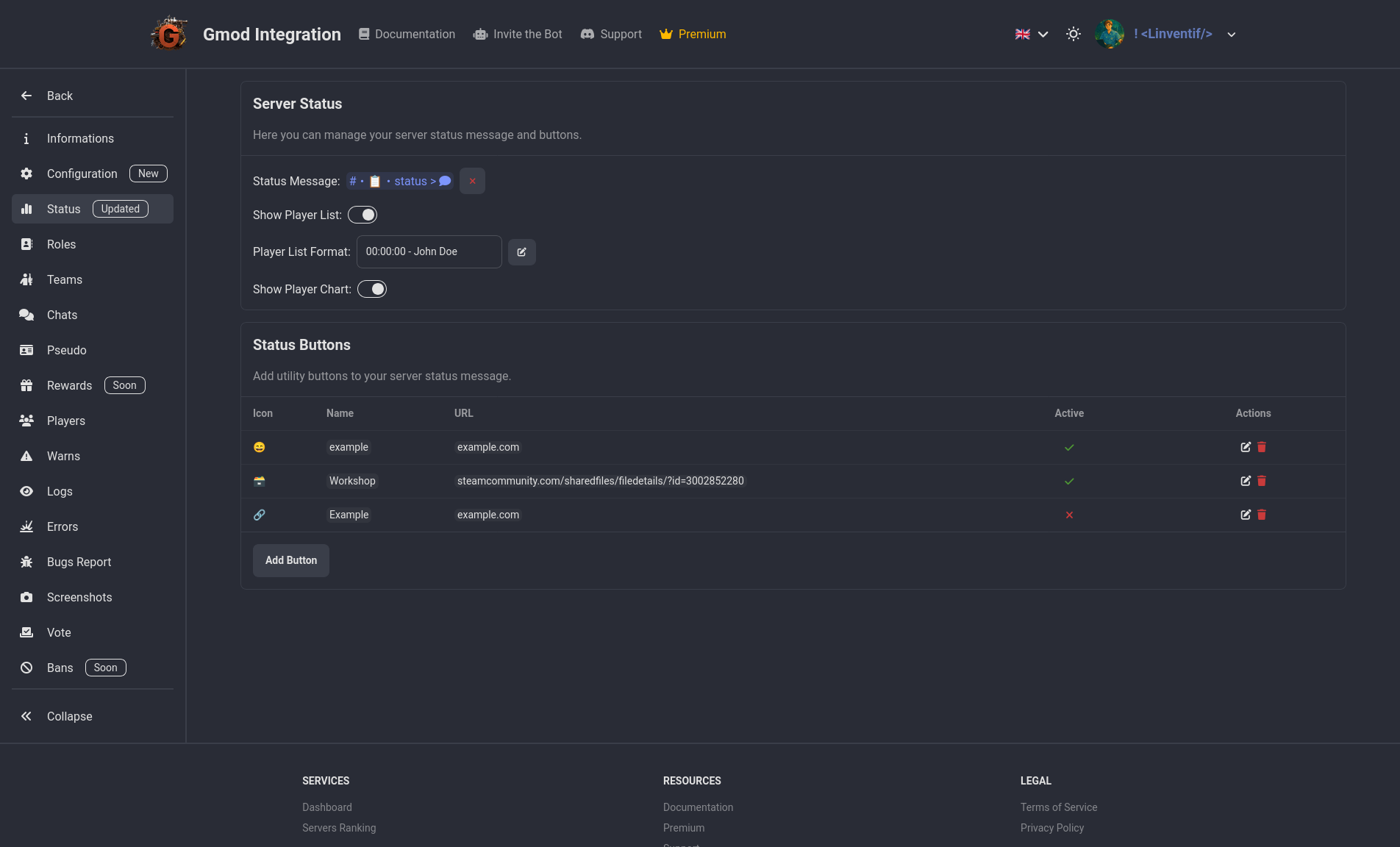Remove the Status Message channel
The height and width of the screenshot is (847, 1400).
tap(472, 181)
